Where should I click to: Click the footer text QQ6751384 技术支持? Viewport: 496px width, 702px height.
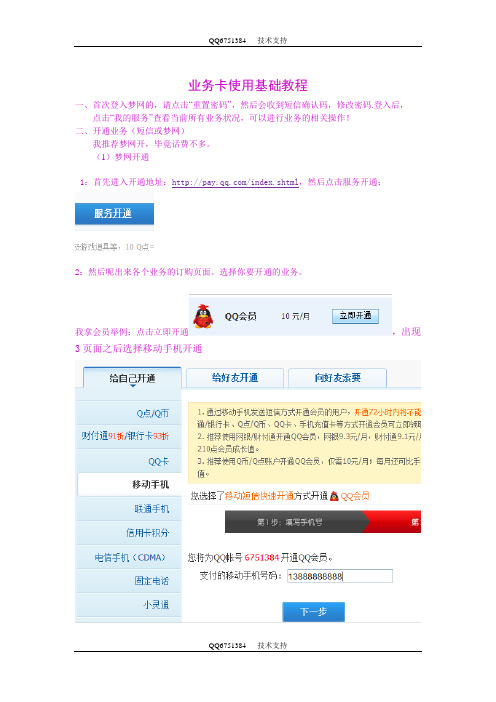tap(248, 645)
